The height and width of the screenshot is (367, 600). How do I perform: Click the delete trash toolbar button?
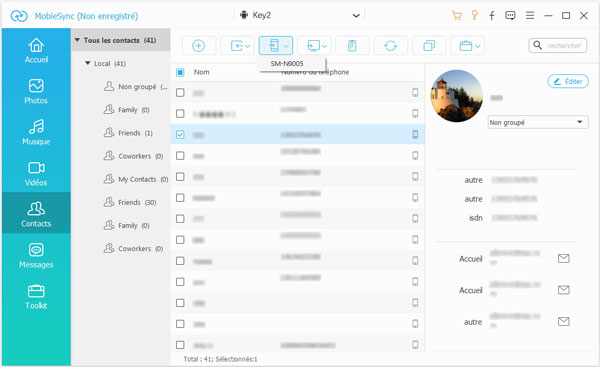(352, 46)
